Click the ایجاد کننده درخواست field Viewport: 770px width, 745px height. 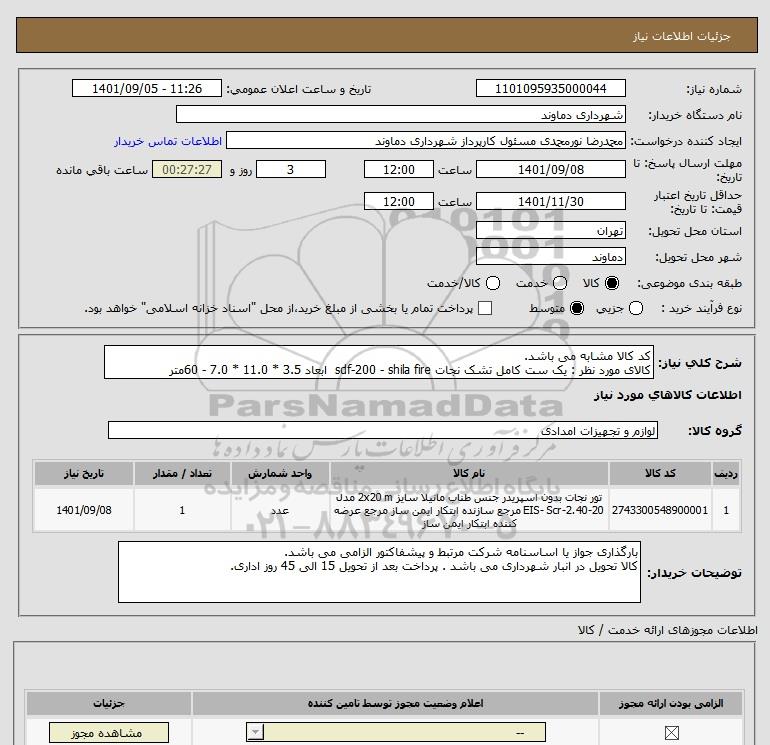click(426, 141)
